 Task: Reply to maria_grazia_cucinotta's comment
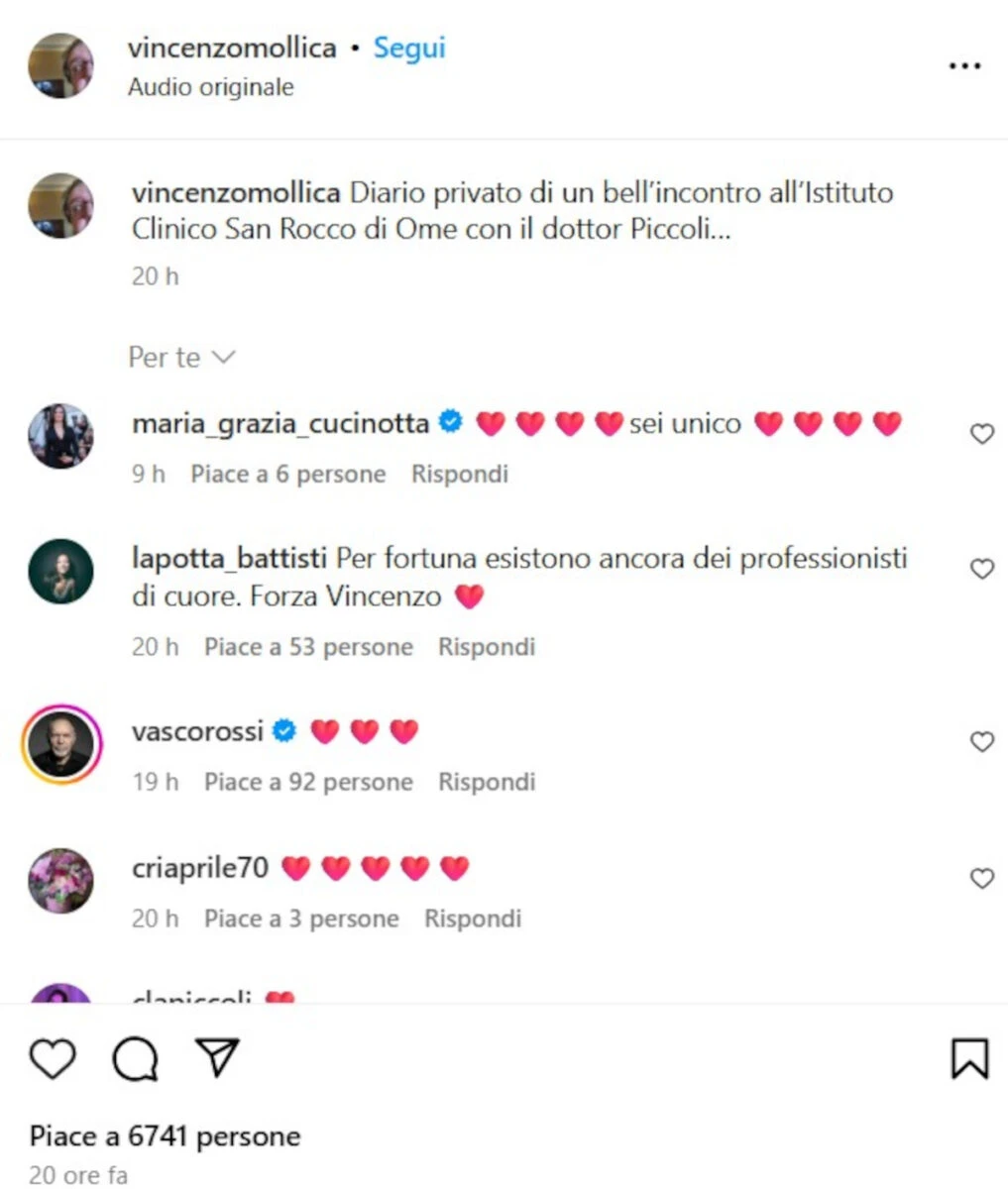click(460, 474)
